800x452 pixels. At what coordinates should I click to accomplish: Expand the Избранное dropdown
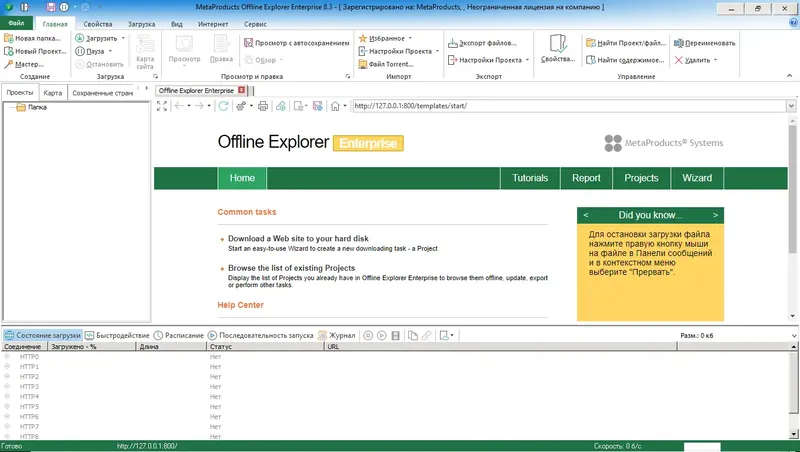coord(410,38)
